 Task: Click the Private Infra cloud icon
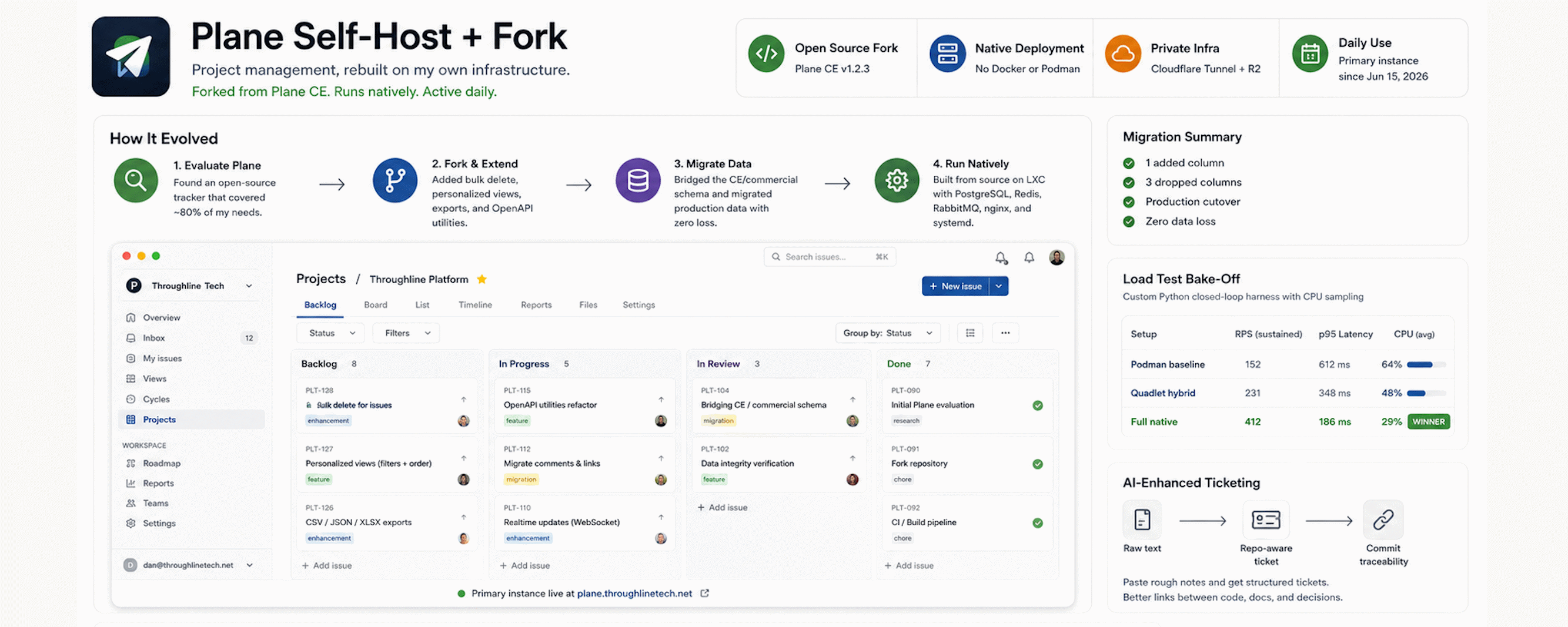1122,53
